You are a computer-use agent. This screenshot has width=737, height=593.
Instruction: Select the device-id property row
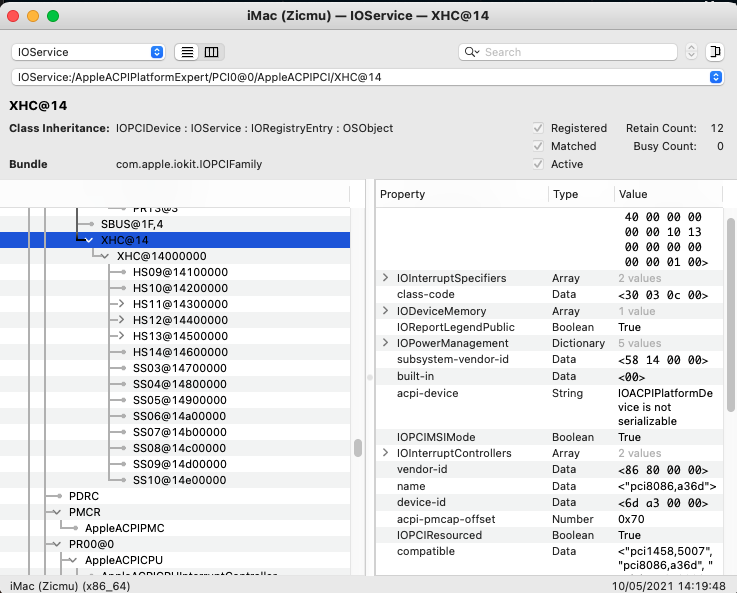(549, 503)
